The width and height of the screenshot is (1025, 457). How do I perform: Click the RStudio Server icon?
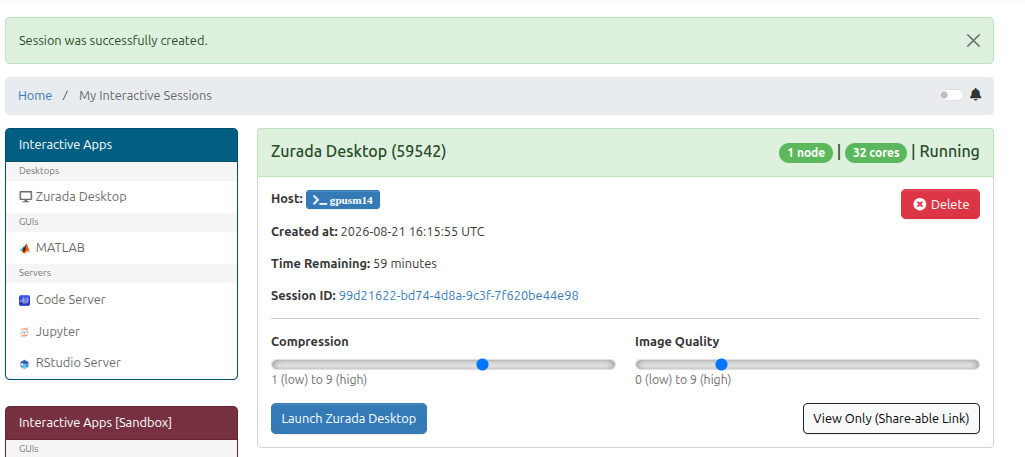[x=25, y=364]
